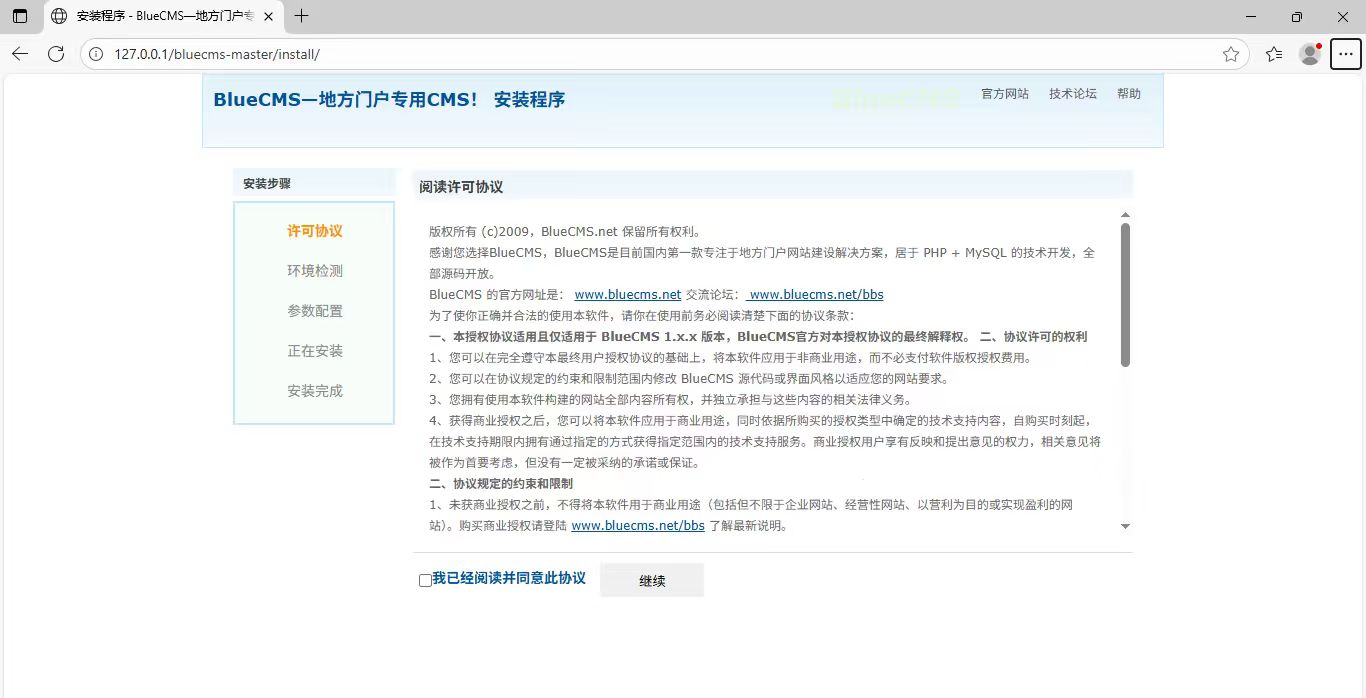Click the site information icon in the address bar
Image resolution: width=1366 pixels, height=698 pixels.
click(96, 54)
